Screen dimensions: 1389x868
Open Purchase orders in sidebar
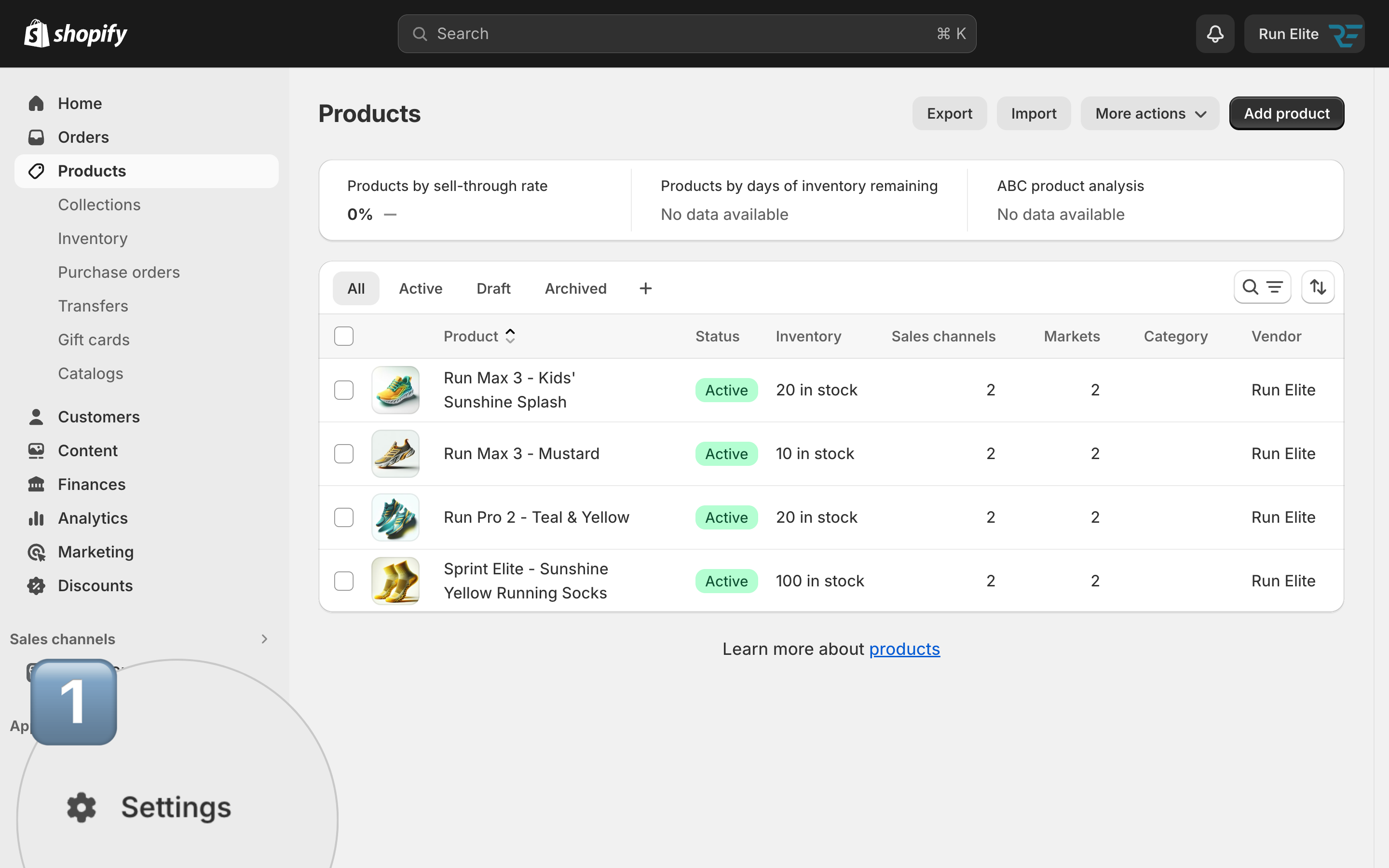(x=119, y=272)
